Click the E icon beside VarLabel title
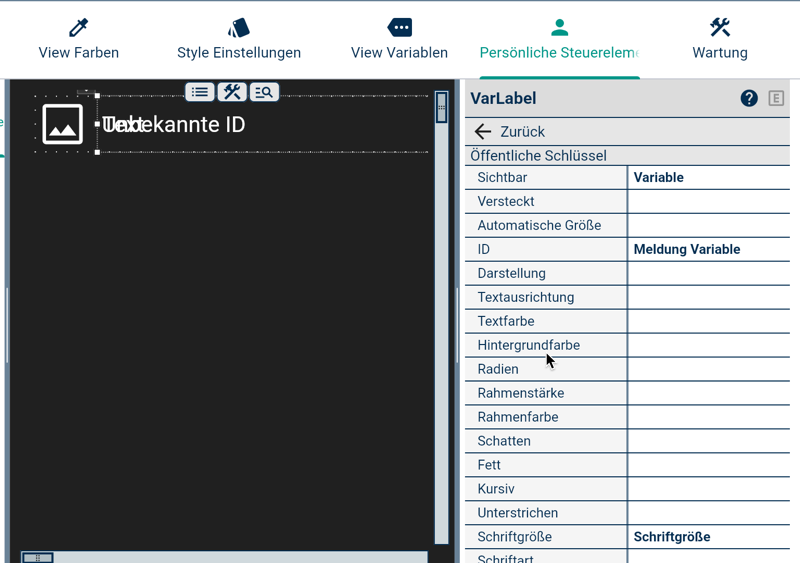The height and width of the screenshot is (563, 800). pyautogui.click(x=776, y=98)
